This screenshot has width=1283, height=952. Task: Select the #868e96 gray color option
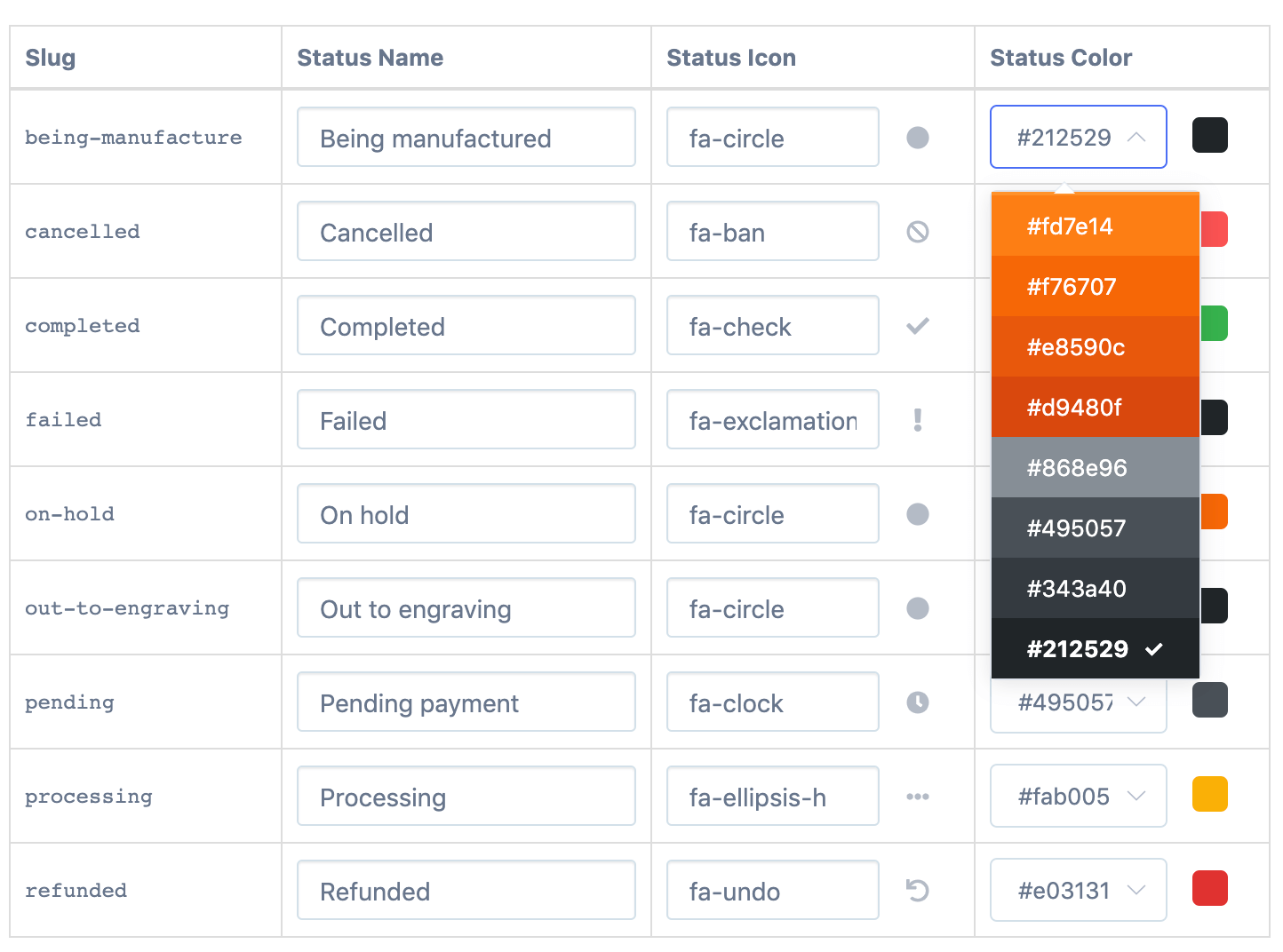click(x=1095, y=468)
